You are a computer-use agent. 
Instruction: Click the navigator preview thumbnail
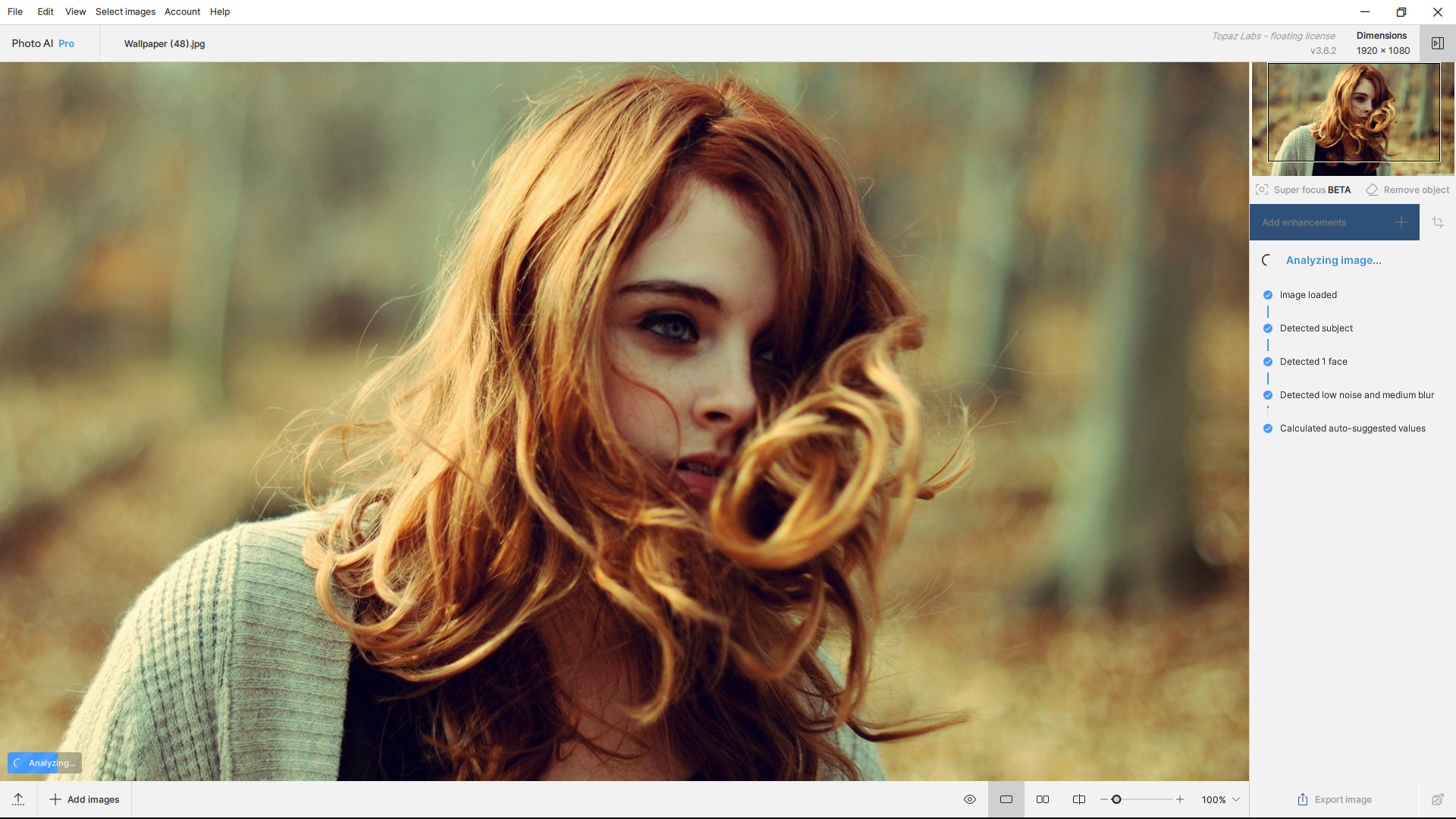(1353, 119)
